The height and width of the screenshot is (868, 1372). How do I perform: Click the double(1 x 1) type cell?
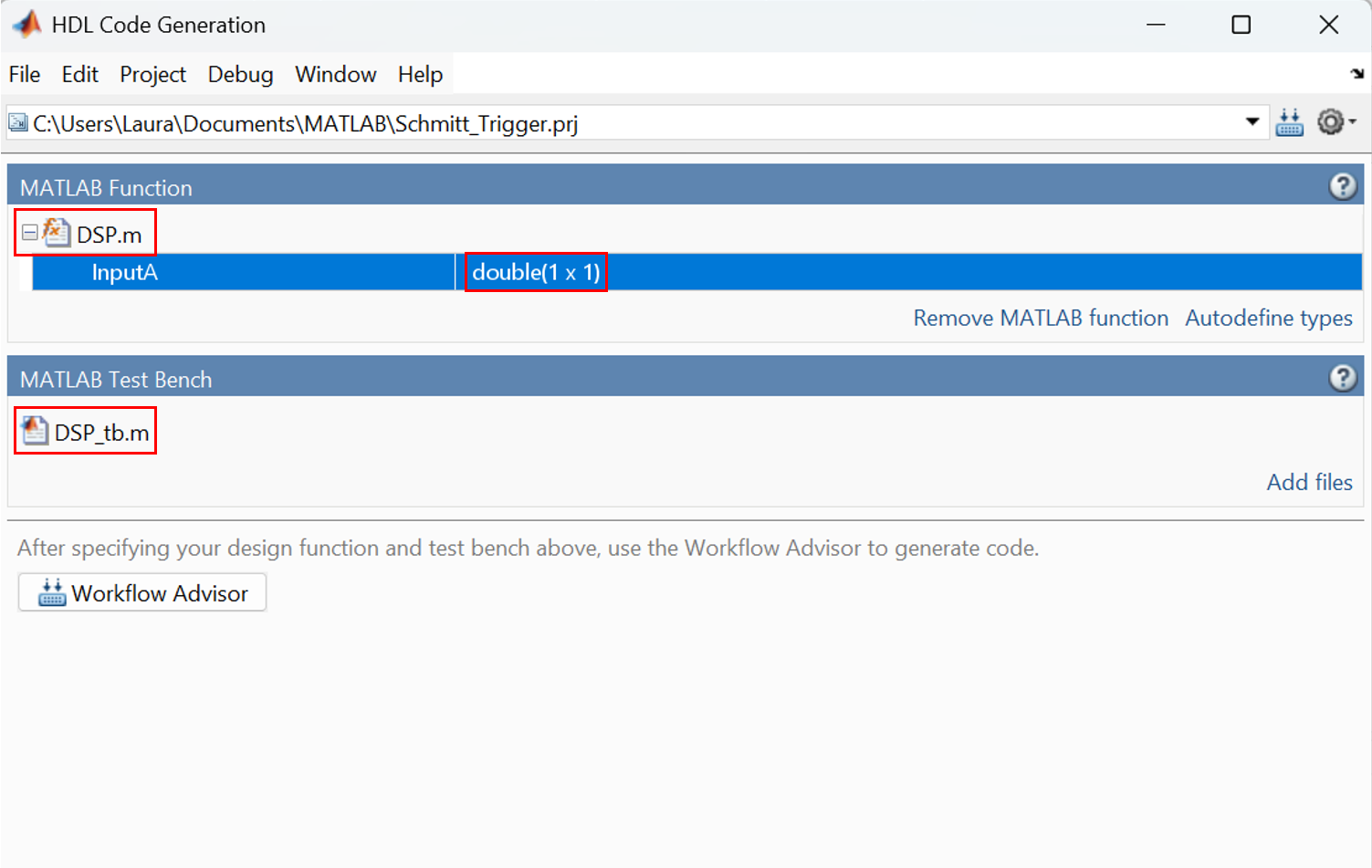tap(536, 272)
